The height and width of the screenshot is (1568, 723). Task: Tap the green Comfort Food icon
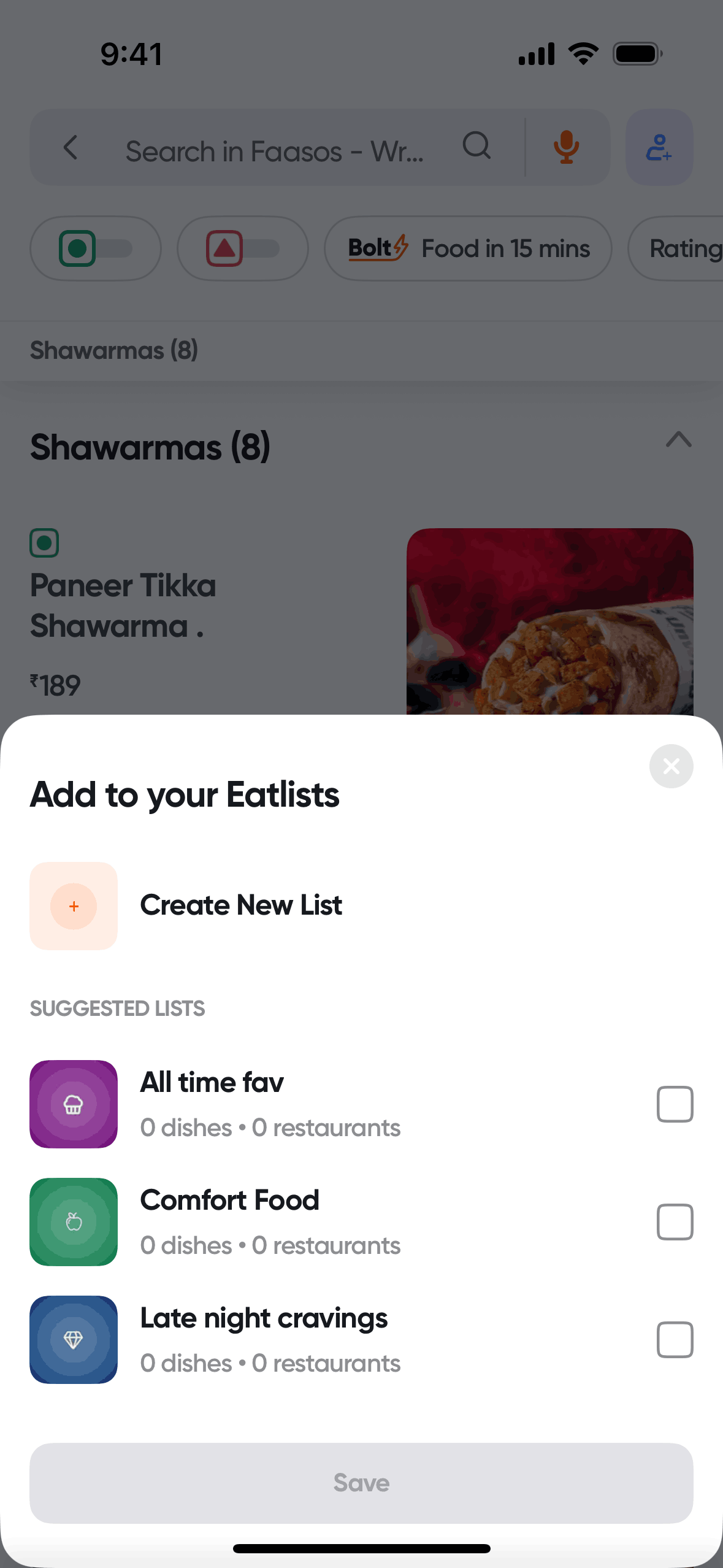pyautogui.click(x=74, y=1221)
